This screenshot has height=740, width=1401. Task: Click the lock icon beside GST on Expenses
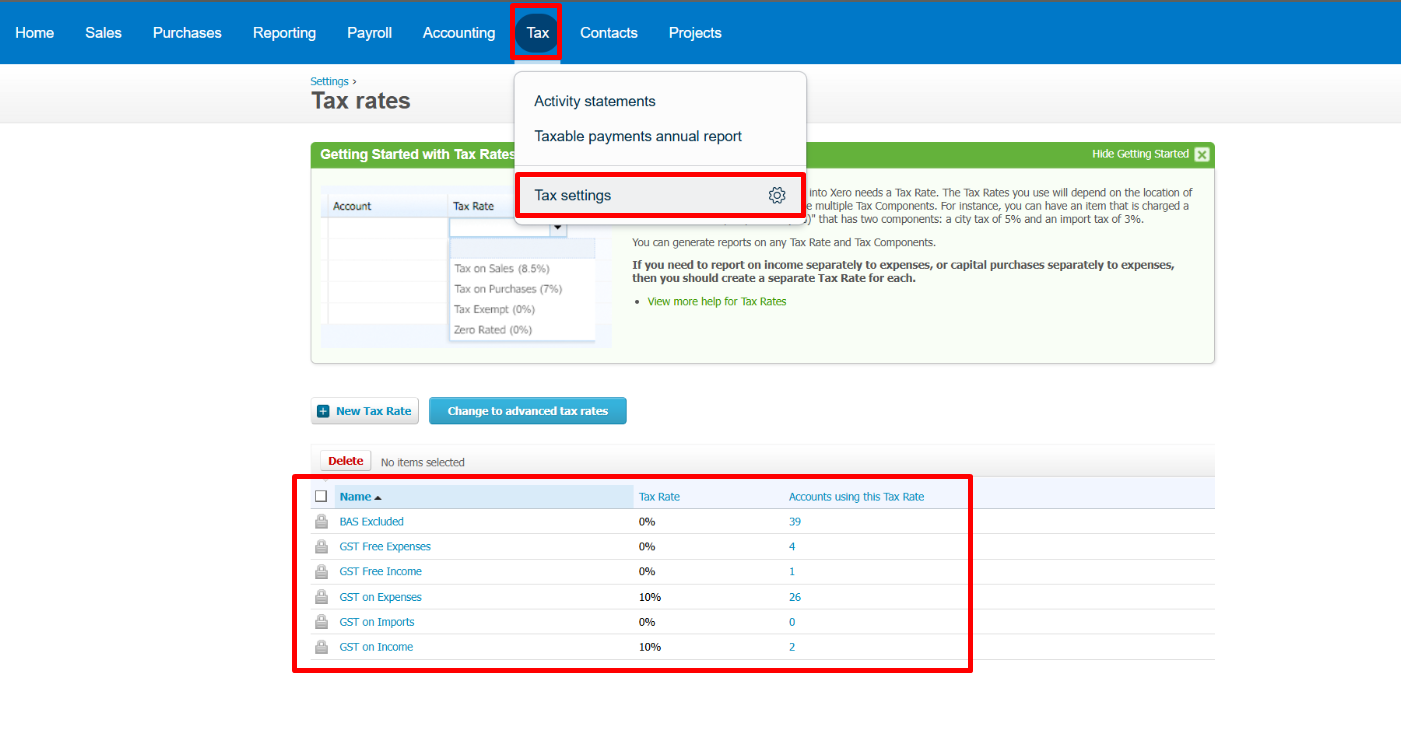click(321, 597)
